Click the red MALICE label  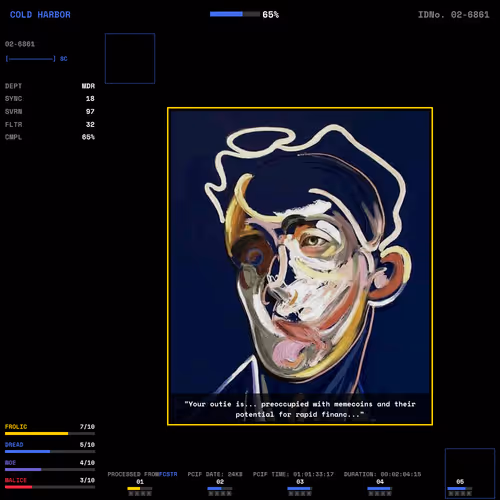point(16,480)
